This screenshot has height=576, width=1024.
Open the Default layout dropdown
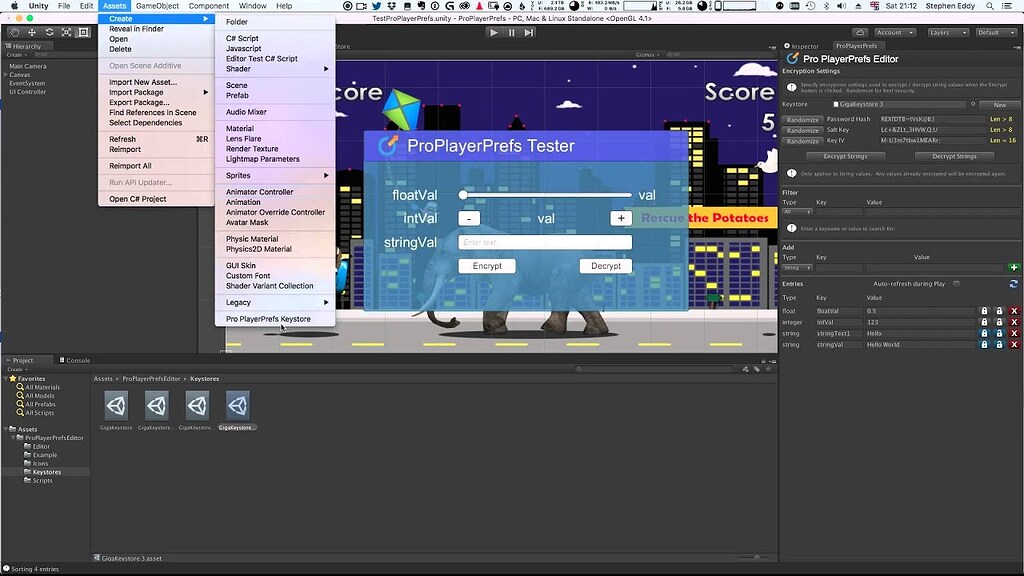click(993, 32)
